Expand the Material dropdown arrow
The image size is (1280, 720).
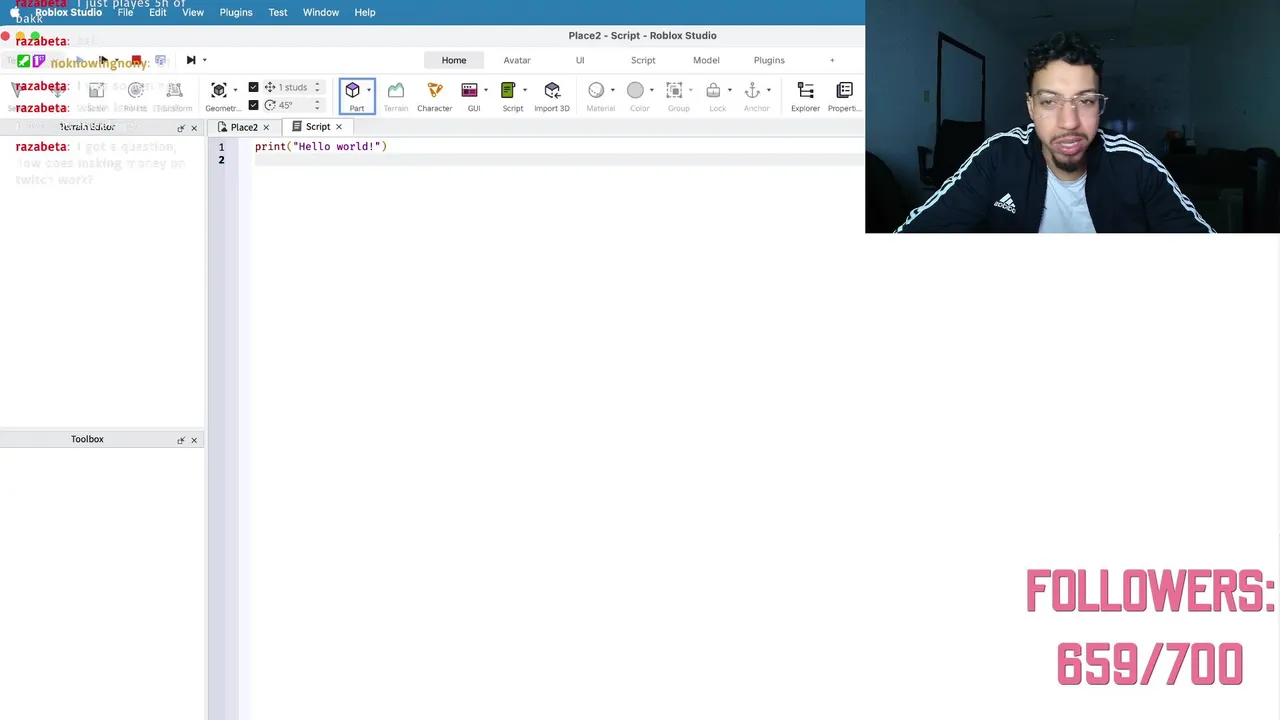(x=613, y=91)
